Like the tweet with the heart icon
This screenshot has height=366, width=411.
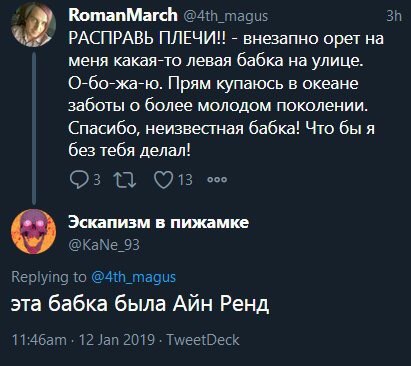pyautogui.click(x=164, y=180)
